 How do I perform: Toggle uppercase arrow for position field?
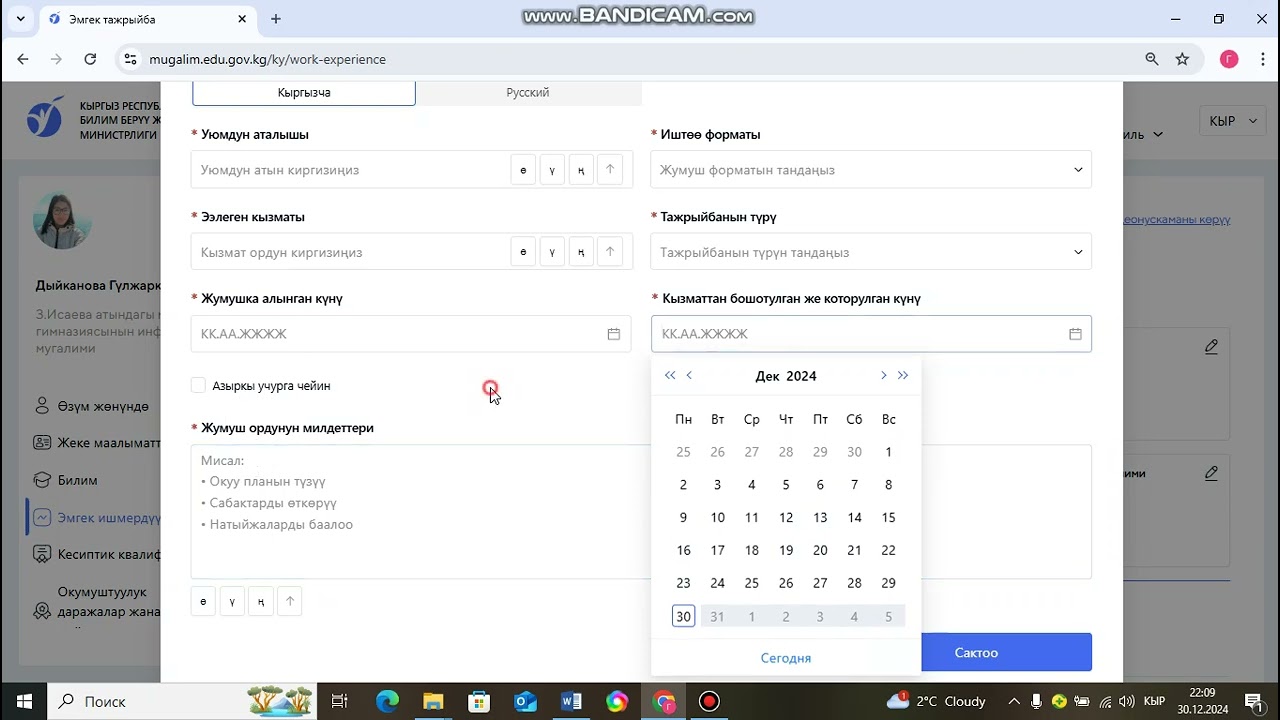coord(610,252)
